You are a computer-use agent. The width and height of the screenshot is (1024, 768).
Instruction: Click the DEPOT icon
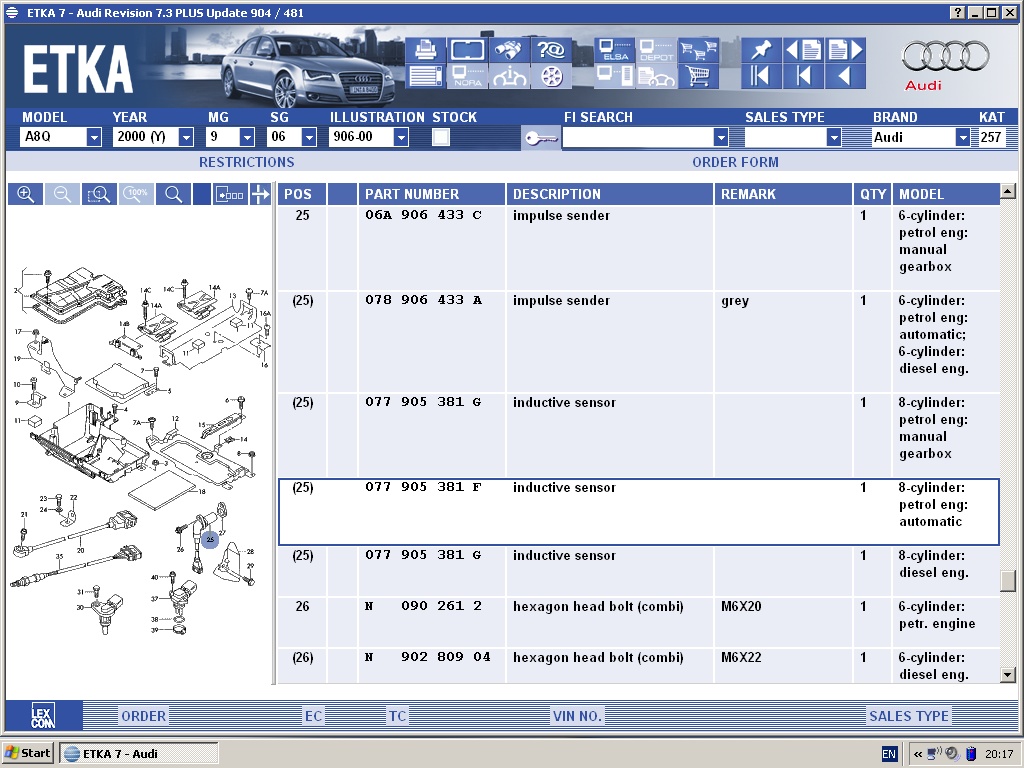coord(656,50)
